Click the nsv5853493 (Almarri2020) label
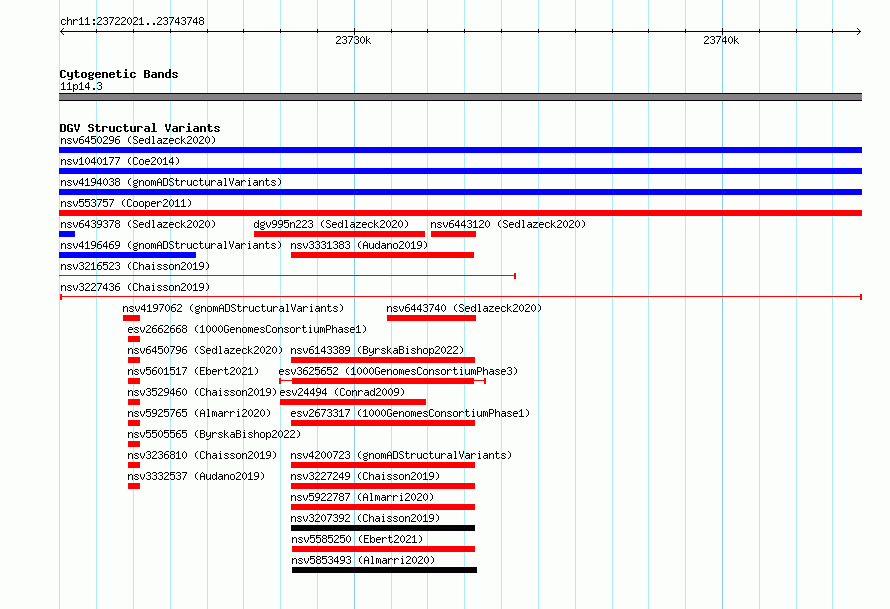This screenshot has width=890, height=609. 363,560
